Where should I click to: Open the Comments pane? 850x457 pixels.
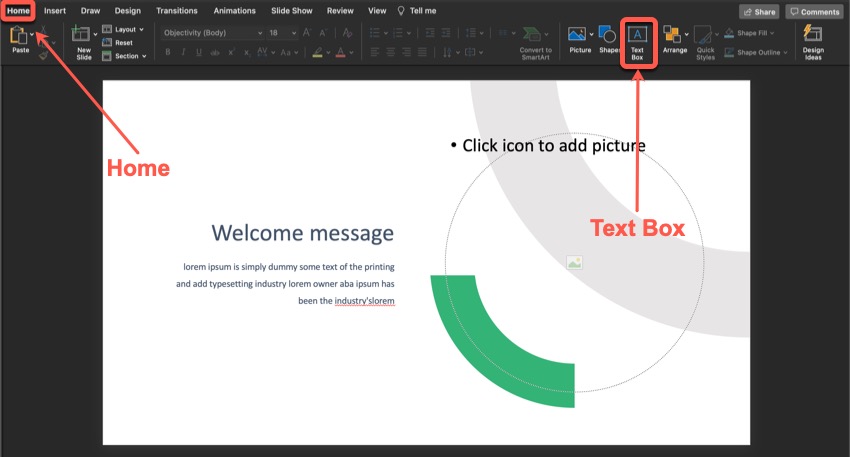tap(813, 12)
